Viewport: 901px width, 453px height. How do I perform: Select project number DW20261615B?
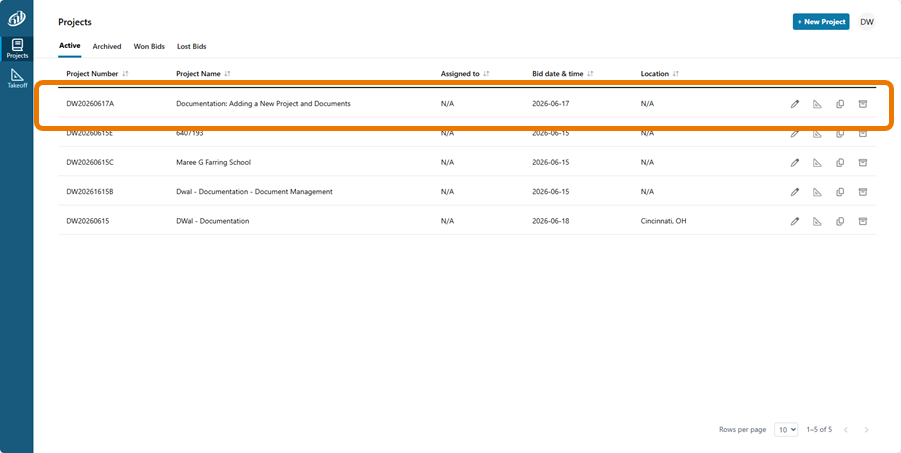coord(90,191)
